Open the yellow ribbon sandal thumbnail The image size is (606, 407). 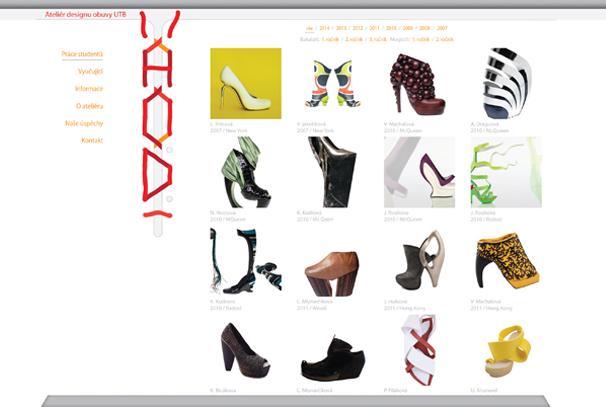[506, 350]
